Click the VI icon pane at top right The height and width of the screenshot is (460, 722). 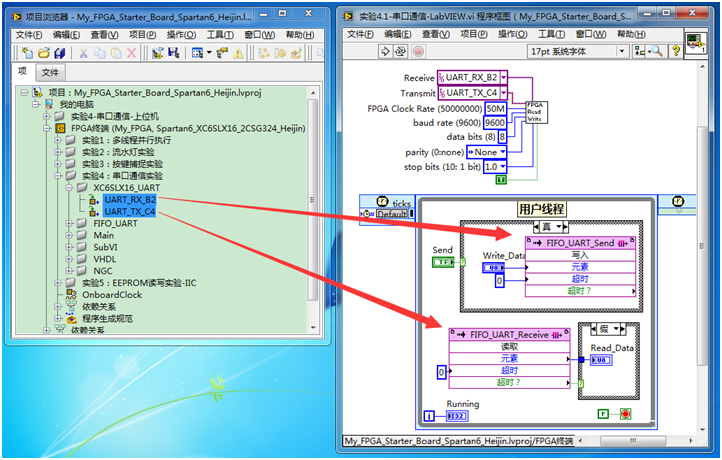coord(695,43)
